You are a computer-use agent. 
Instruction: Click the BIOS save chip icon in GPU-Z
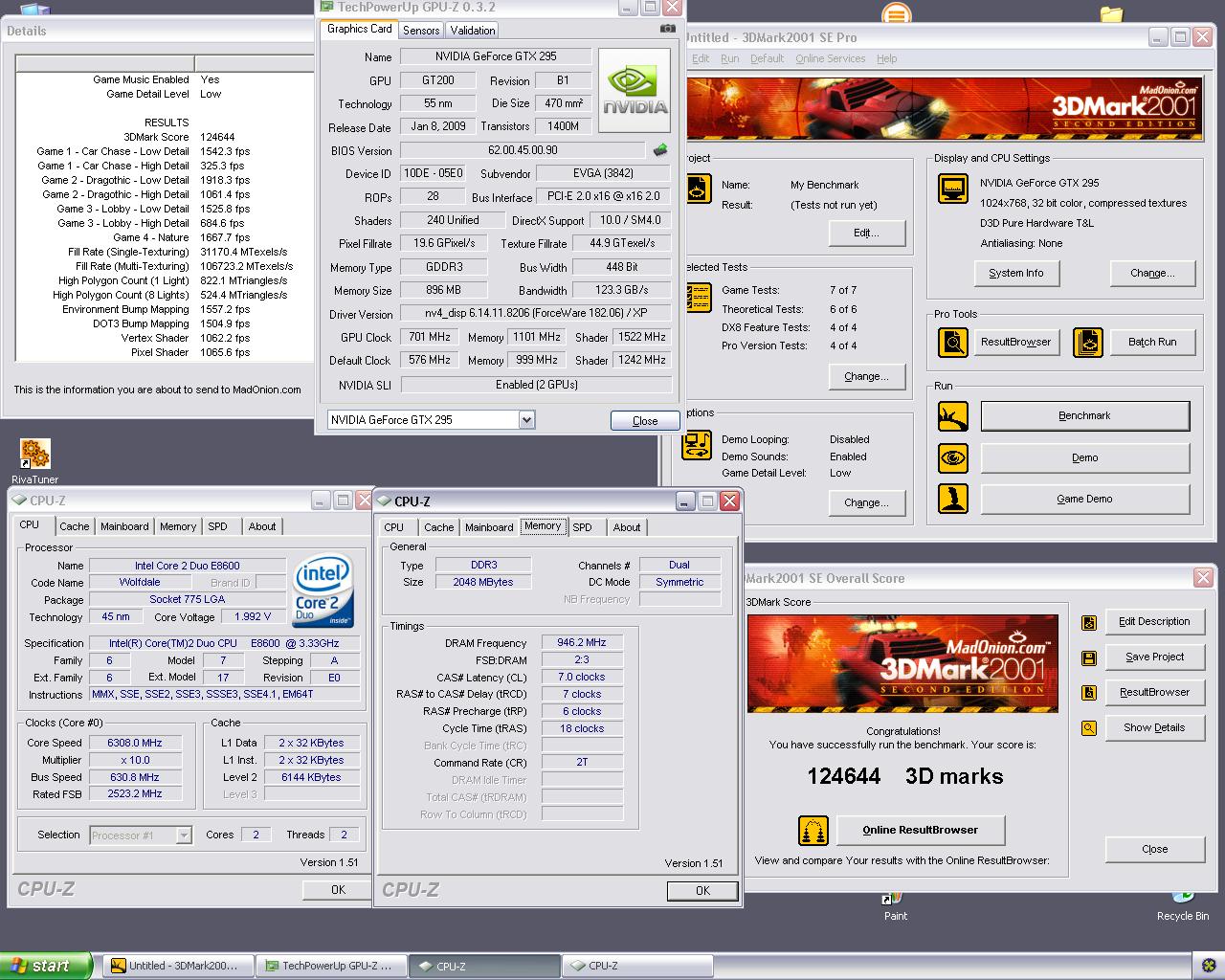point(660,150)
